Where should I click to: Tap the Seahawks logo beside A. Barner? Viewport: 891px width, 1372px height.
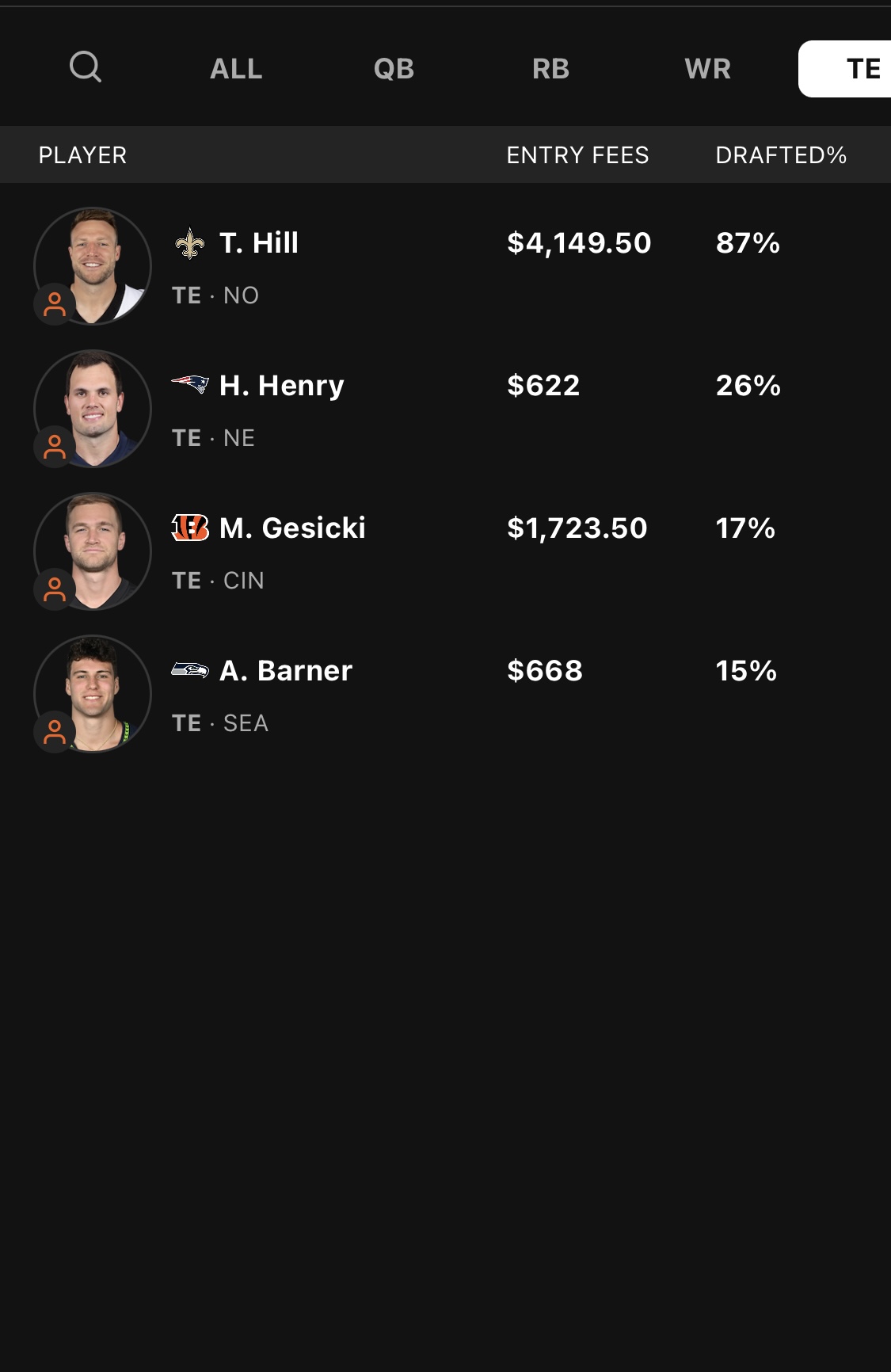pos(190,670)
